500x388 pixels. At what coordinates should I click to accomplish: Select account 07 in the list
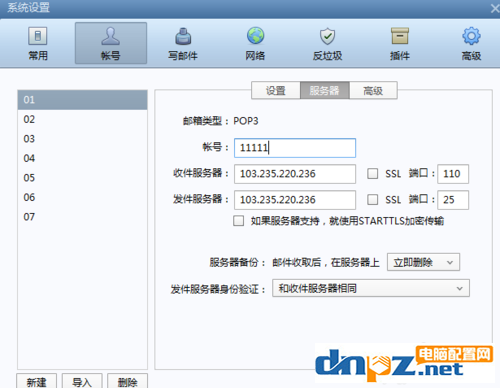82,217
